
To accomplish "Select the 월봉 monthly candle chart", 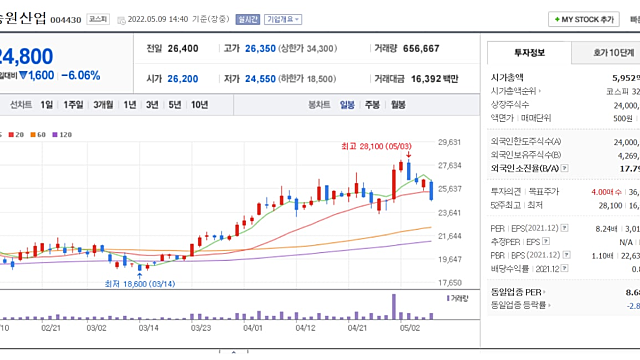I will click(398, 105).
